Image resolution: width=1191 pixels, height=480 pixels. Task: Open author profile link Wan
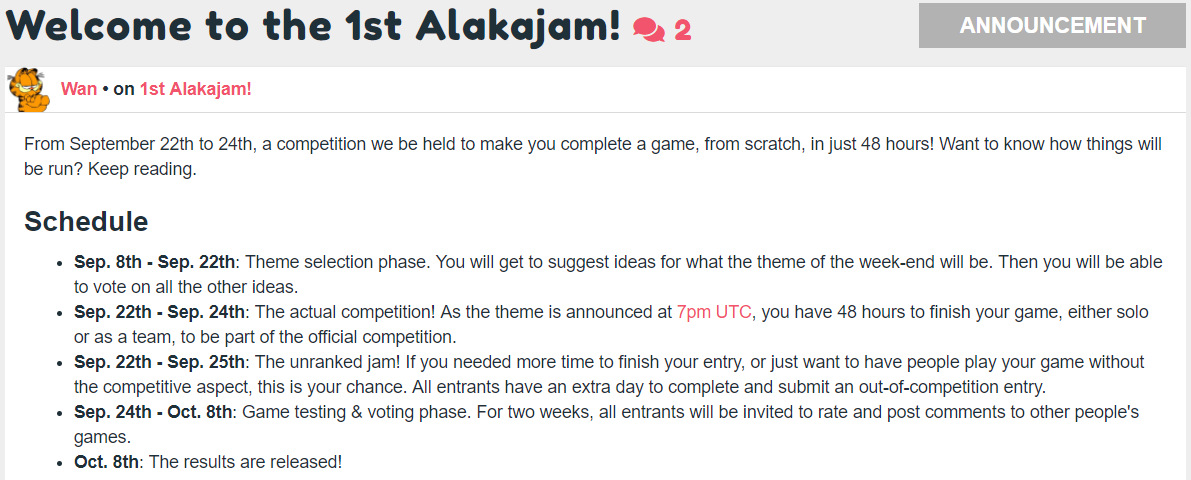point(79,89)
